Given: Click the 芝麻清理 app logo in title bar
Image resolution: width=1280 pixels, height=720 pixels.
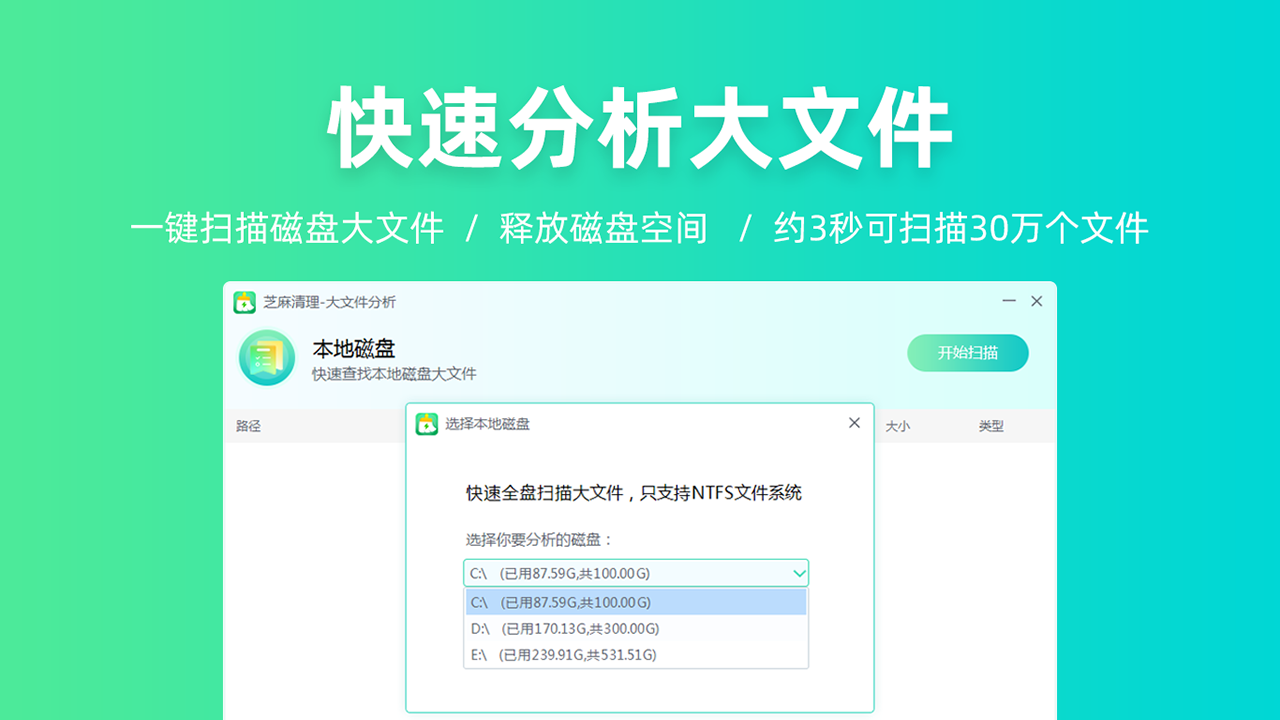Looking at the screenshot, I should point(245,302).
